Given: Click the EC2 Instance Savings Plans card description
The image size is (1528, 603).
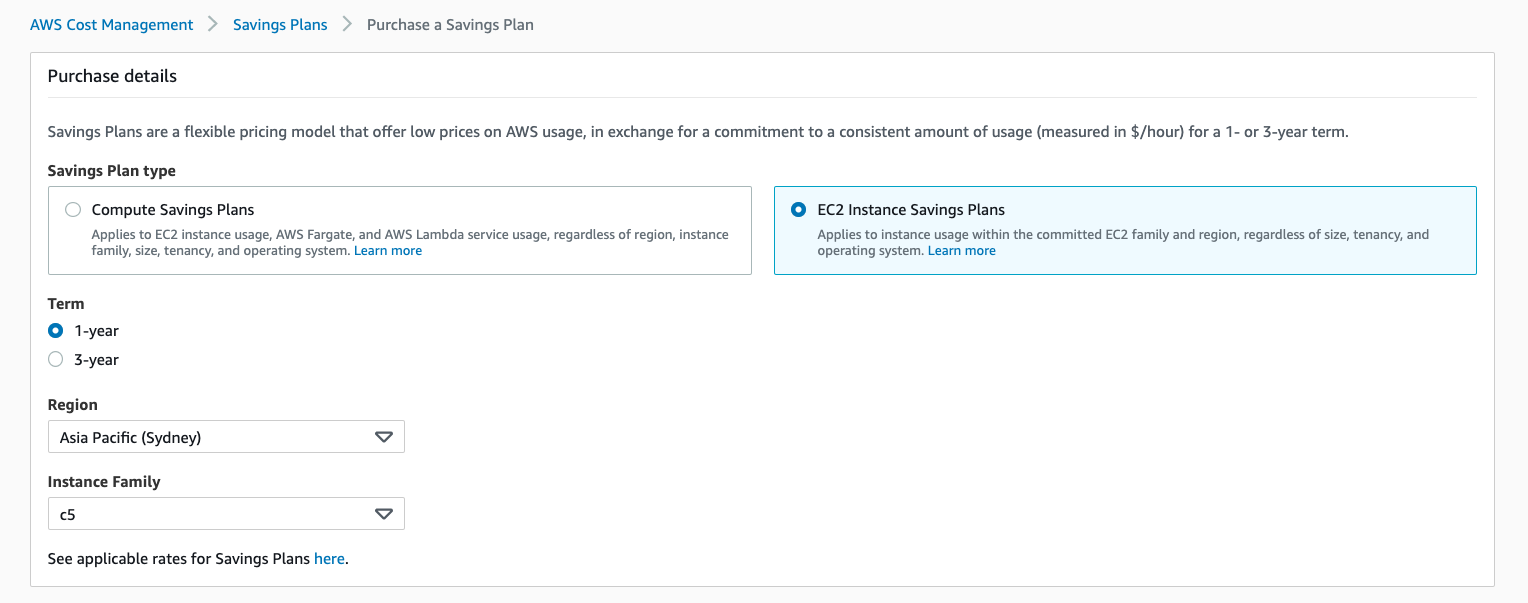Looking at the screenshot, I should click(x=1122, y=235).
